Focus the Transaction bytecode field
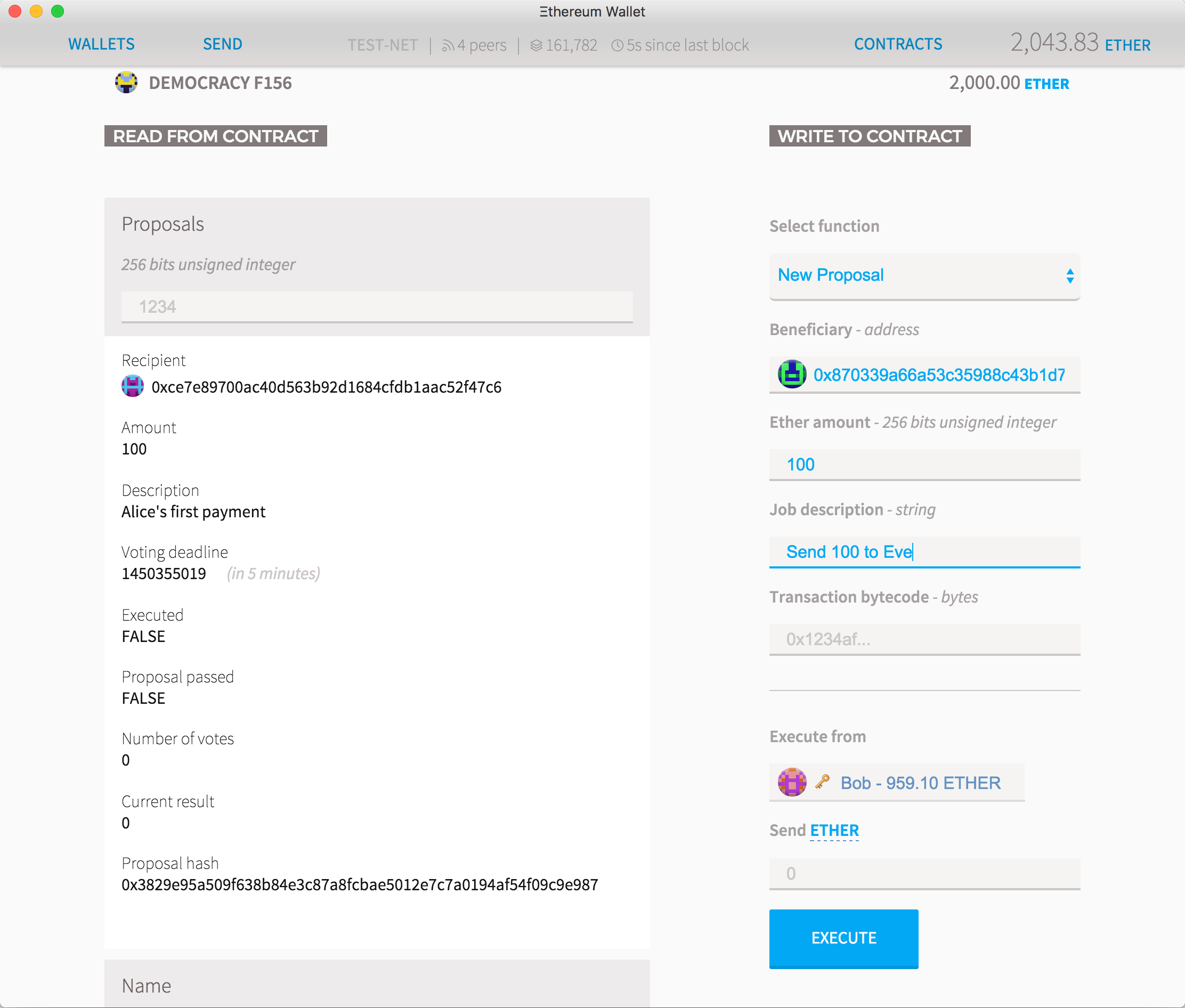The height and width of the screenshot is (1008, 1185). (x=924, y=639)
